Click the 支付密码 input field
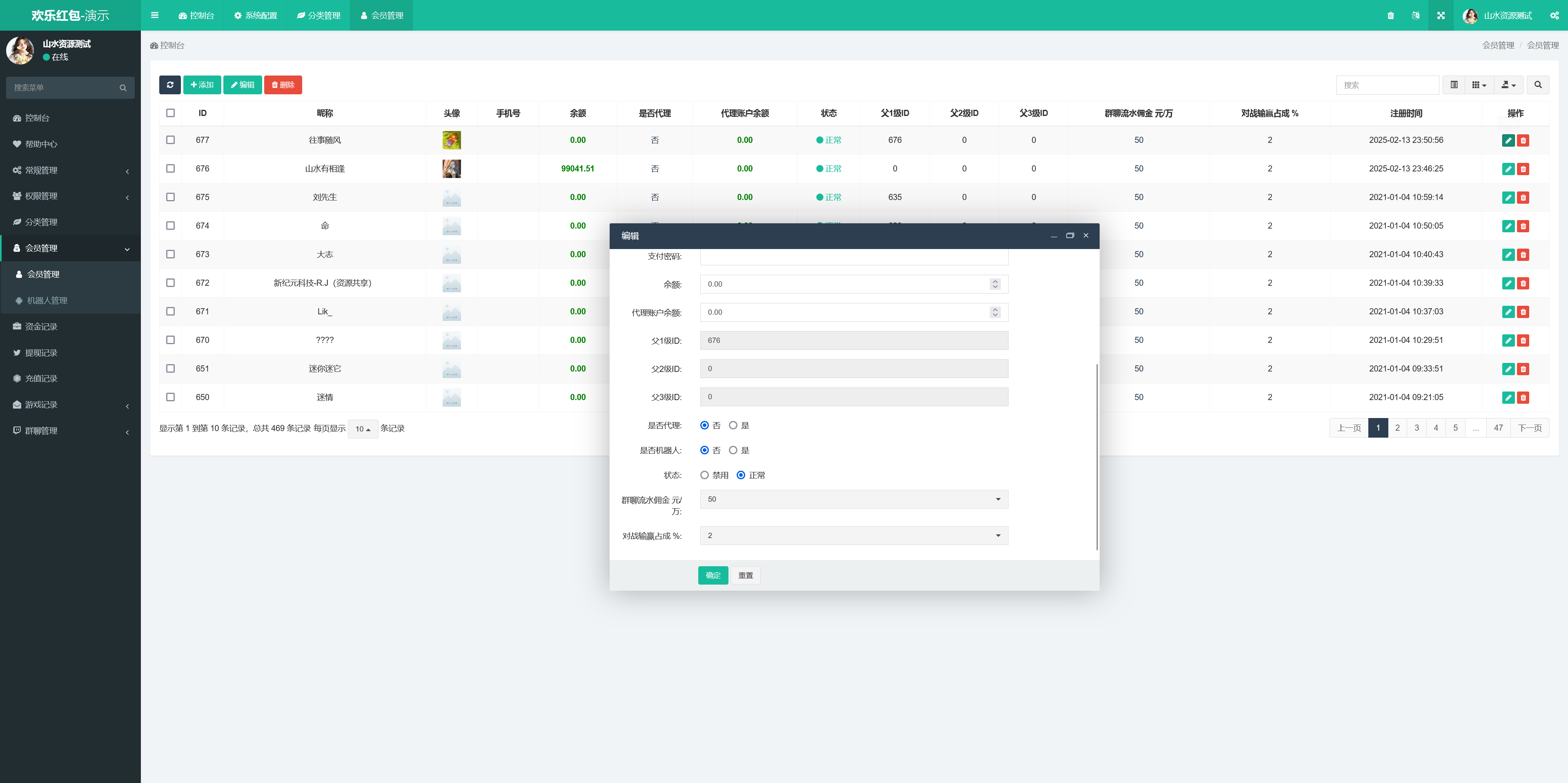This screenshot has width=1568, height=783. click(x=853, y=257)
